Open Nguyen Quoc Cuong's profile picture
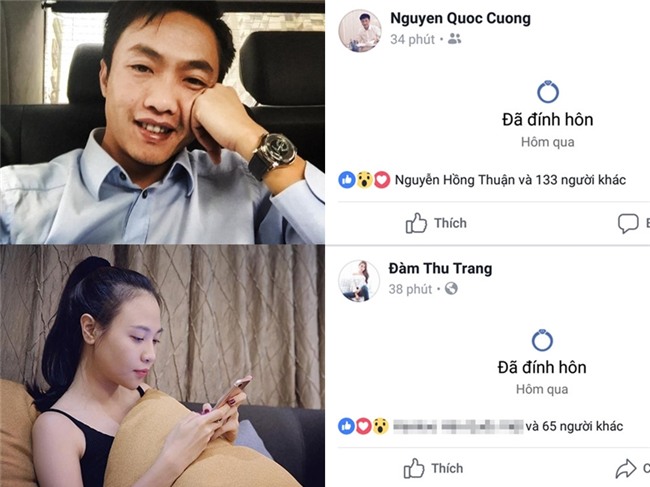Image resolution: width=650 pixels, height=487 pixels. [x=359, y=31]
